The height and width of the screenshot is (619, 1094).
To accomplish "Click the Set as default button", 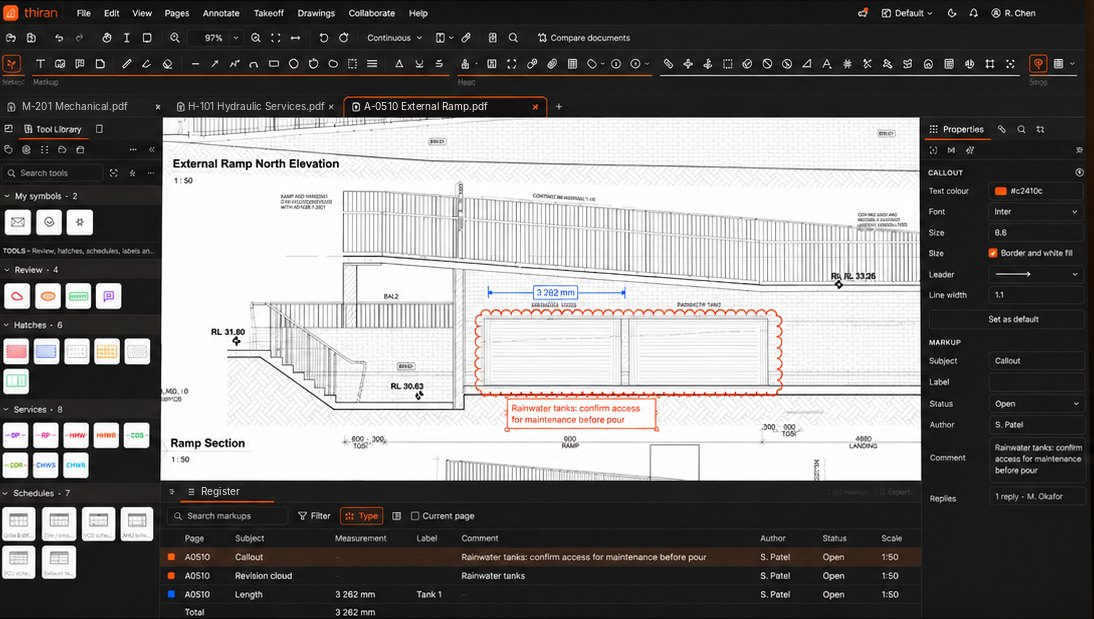I will tap(1013, 319).
